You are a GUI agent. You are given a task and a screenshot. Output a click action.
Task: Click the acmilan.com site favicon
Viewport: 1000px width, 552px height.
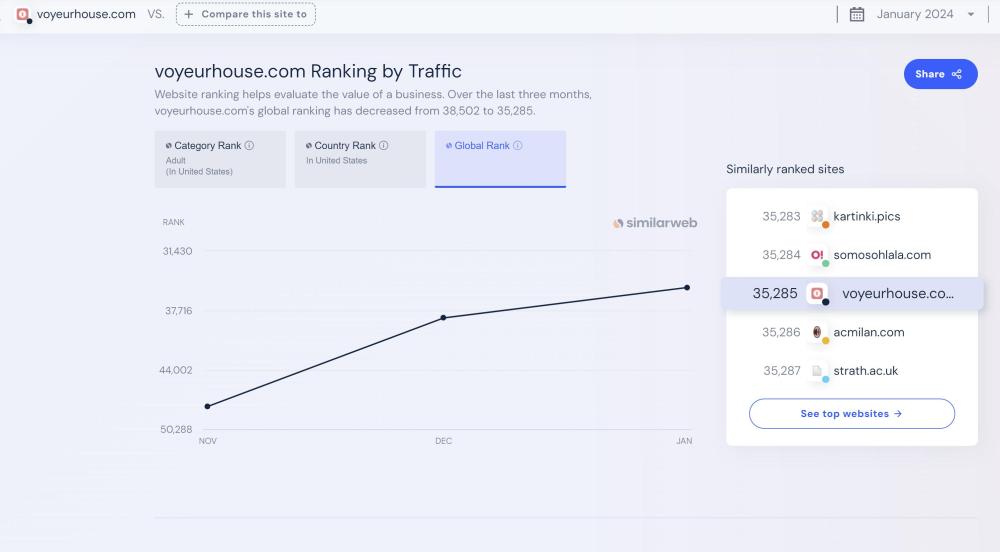tap(818, 332)
